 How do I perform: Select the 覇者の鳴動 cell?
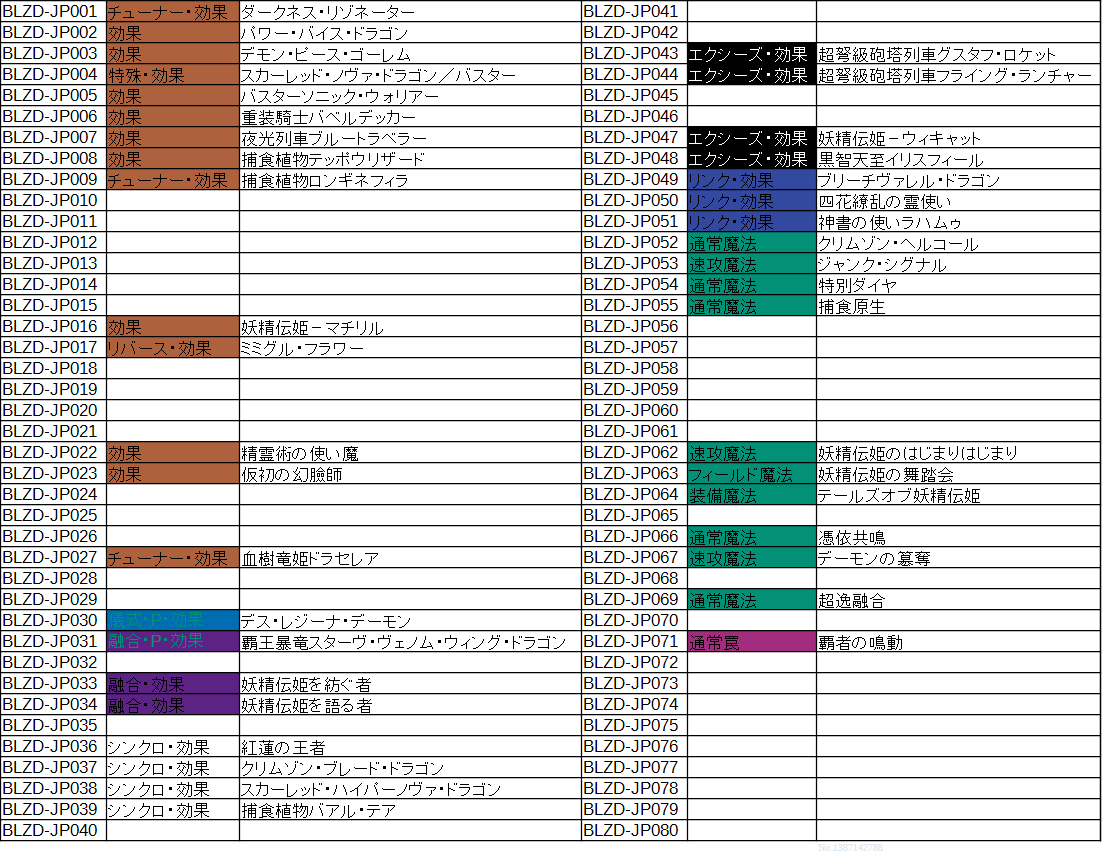point(957,642)
